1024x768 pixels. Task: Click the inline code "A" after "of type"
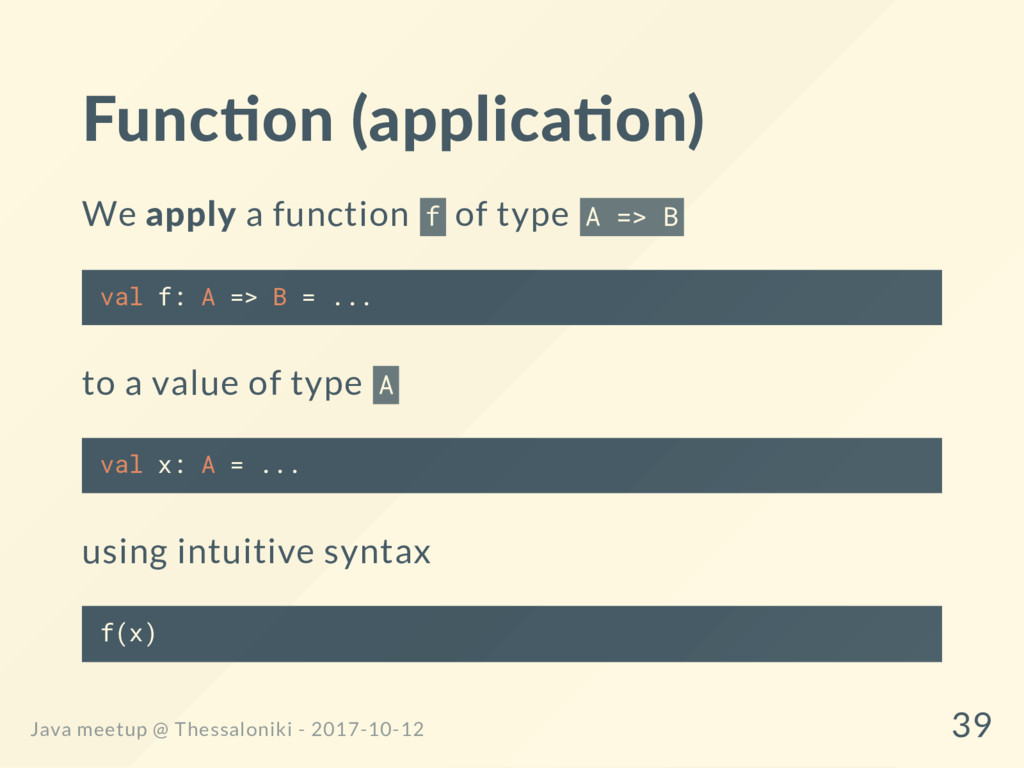(386, 384)
